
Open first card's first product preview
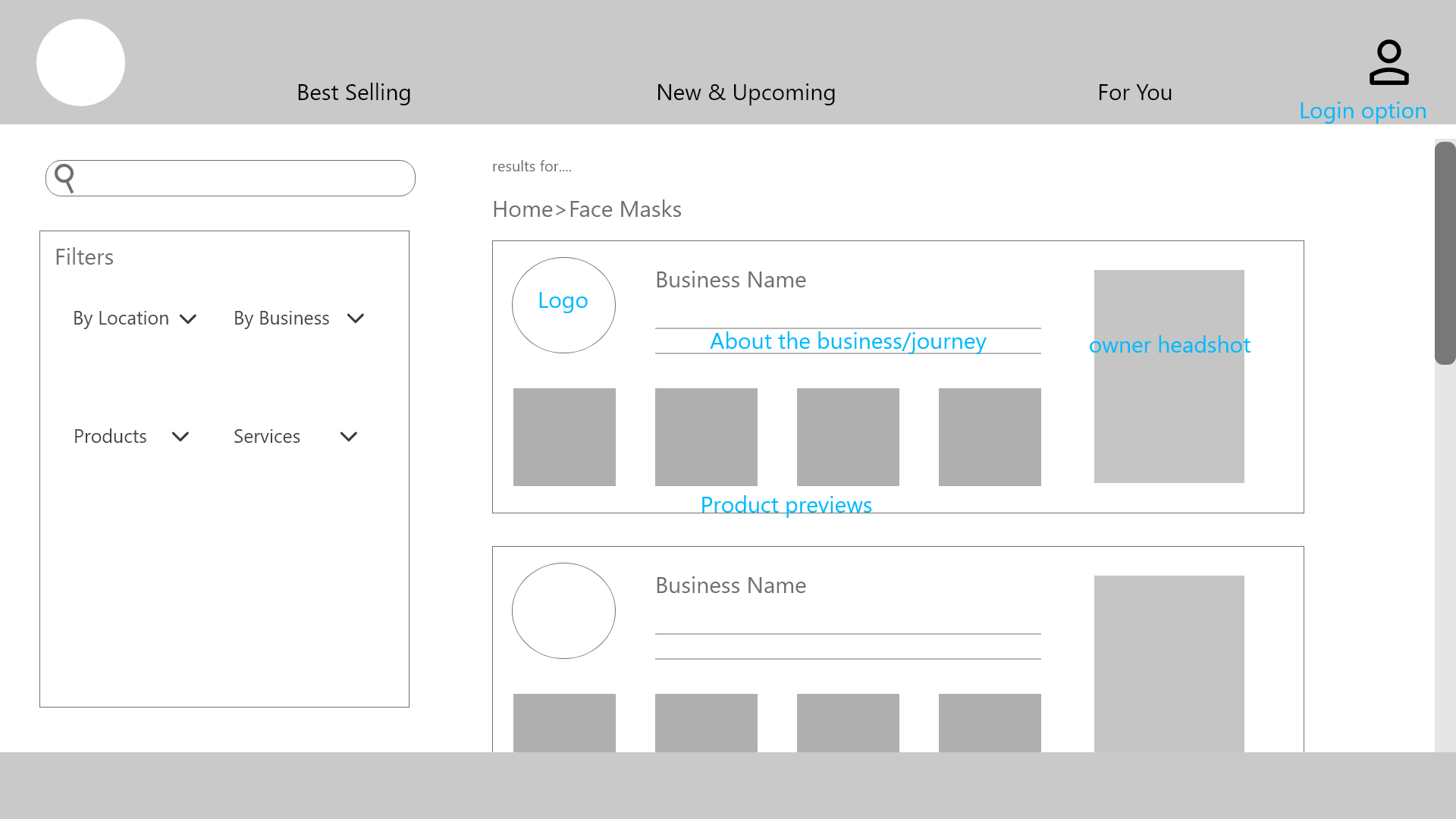pyautogui.click(x=564, y=437)
